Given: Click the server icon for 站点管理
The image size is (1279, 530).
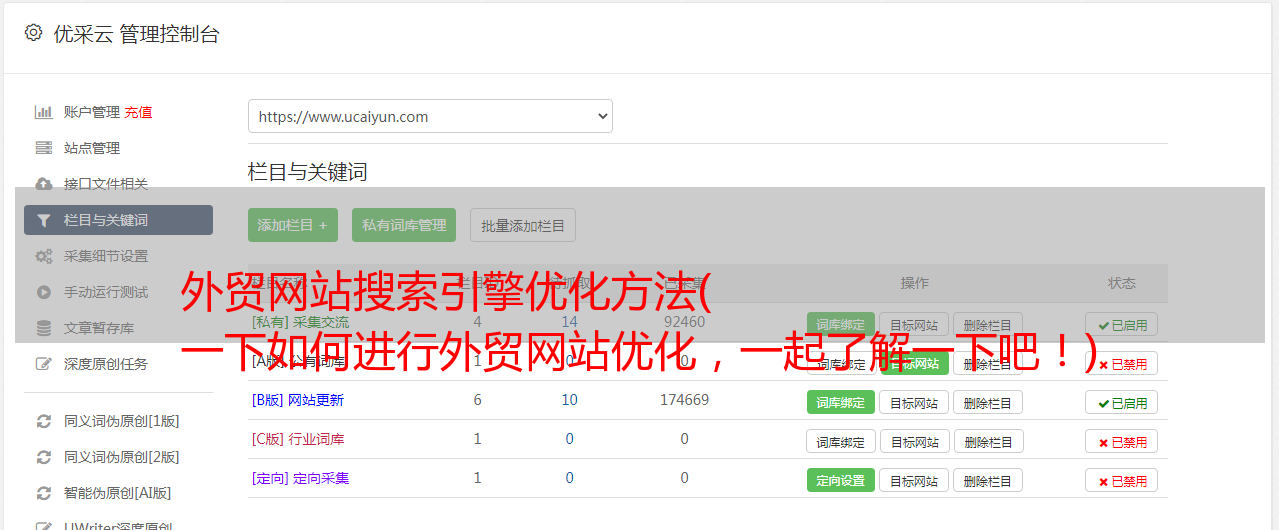Looking at the screenshot, I should pos(44,148).
